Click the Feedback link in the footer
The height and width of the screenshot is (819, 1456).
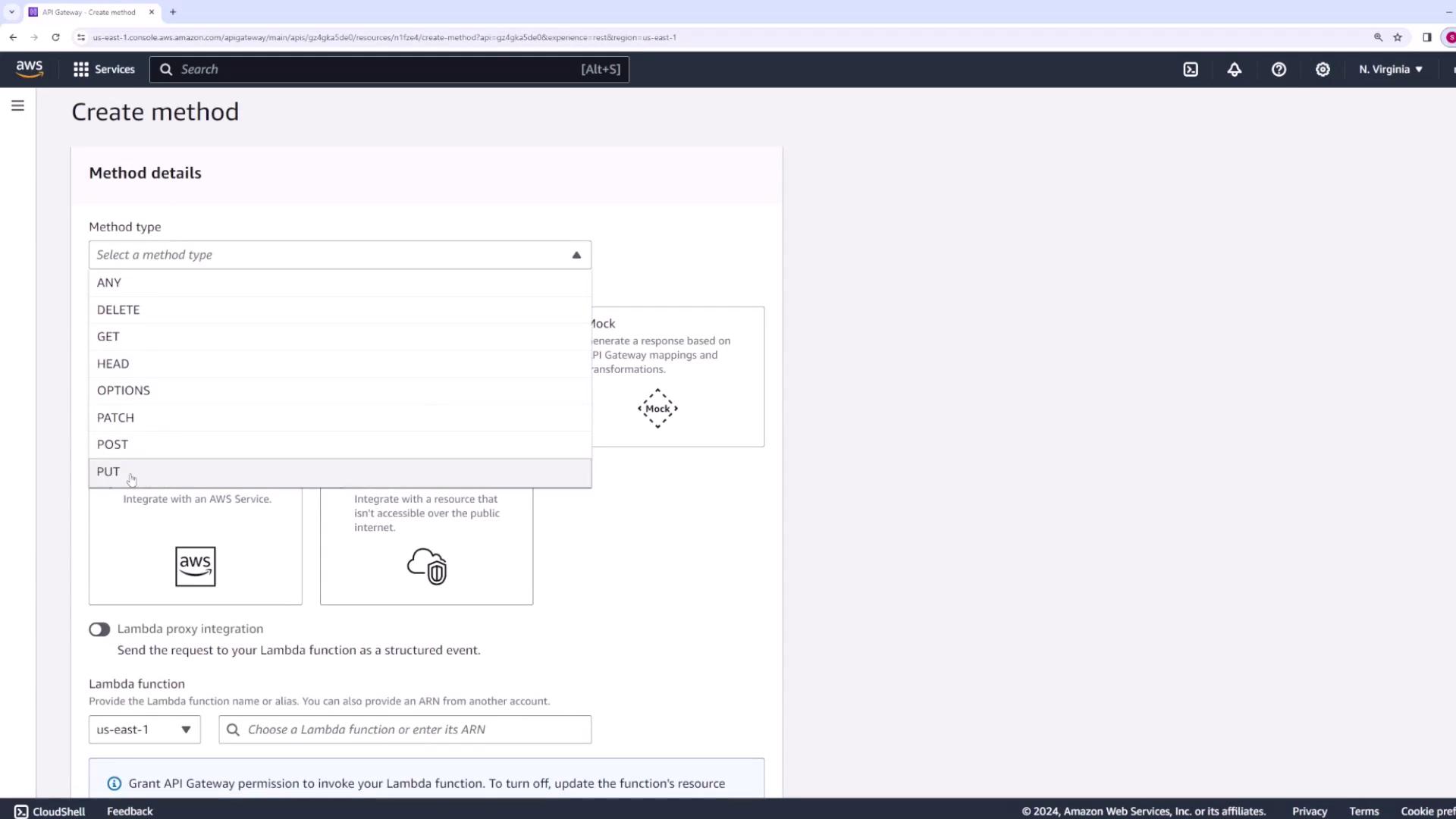tap(130, 811)
